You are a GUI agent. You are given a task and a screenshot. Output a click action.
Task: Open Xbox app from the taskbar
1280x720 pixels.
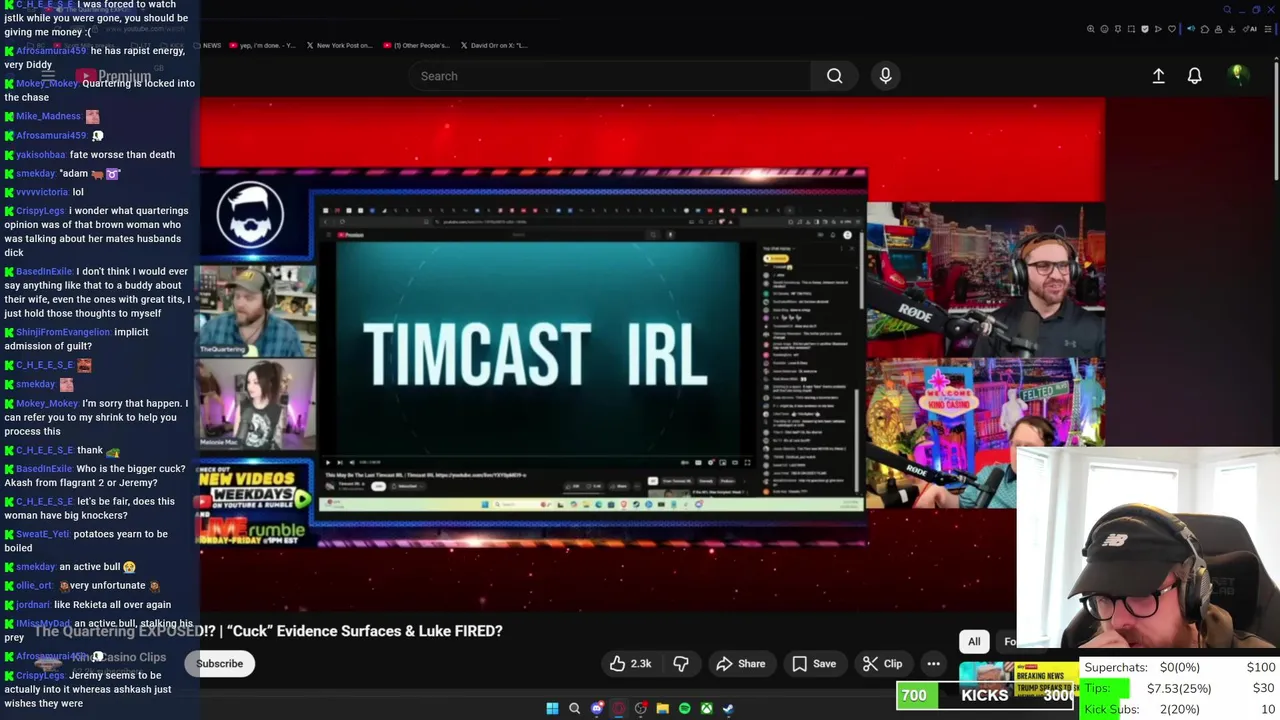click(x=706, y=709)
